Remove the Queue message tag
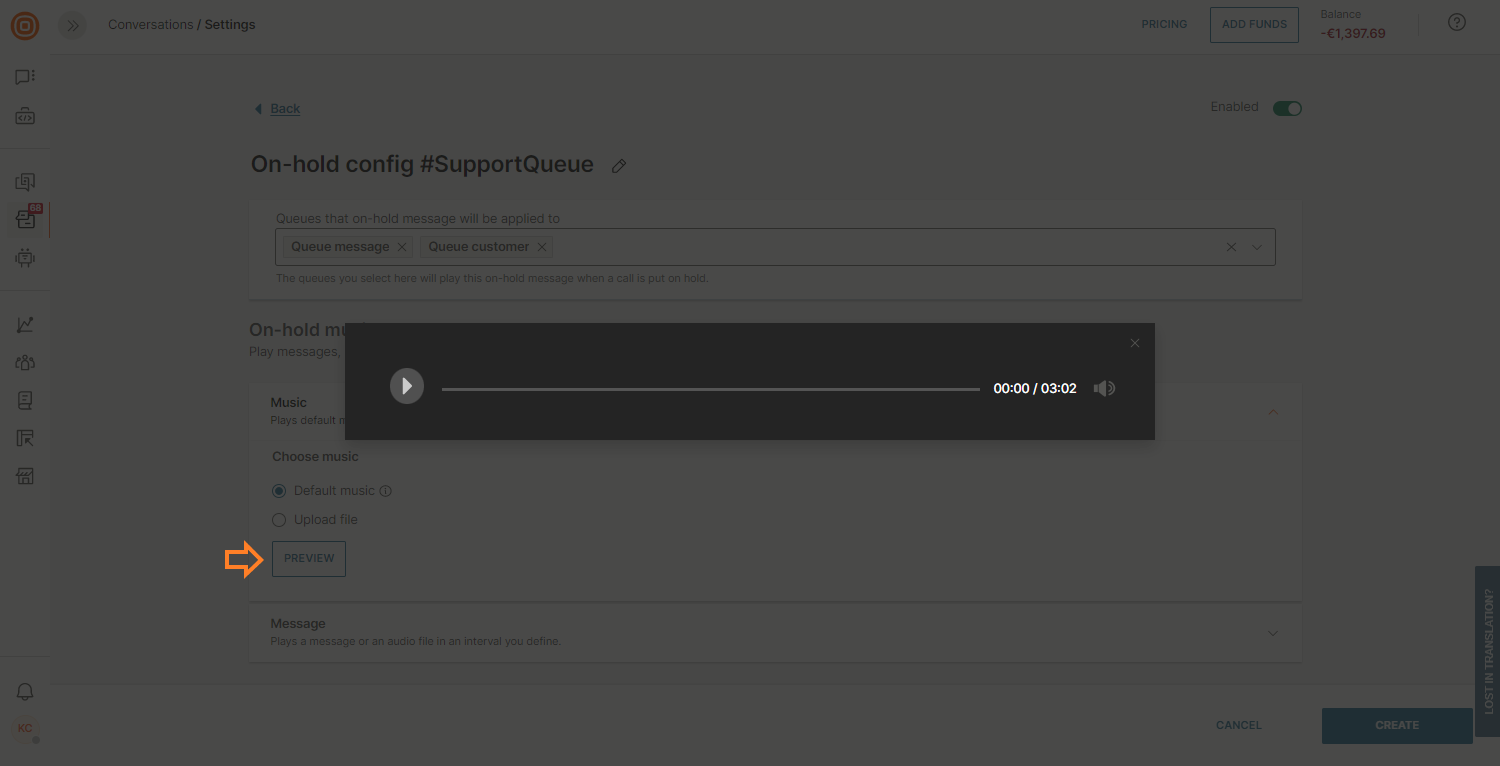Image resolution: width=1500 pixels, height=766 pixels. (402, 247)
